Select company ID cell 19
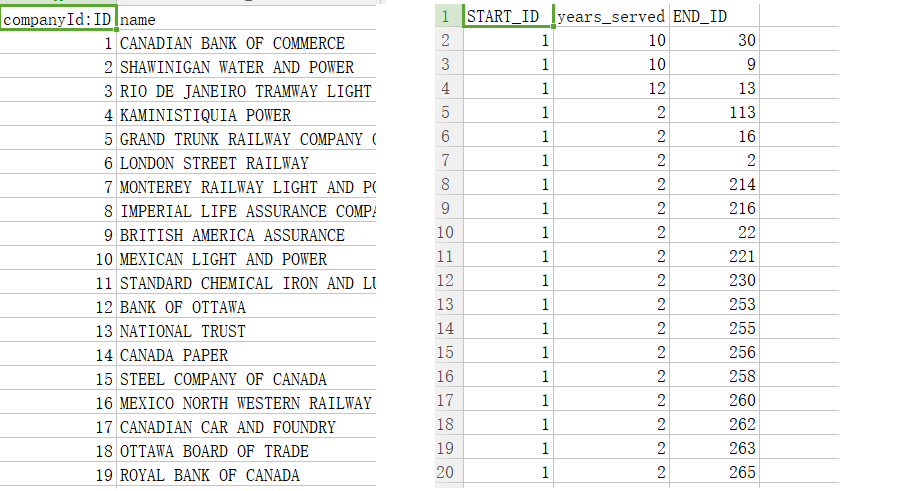 pyautogui.click(x=58, y=475)
